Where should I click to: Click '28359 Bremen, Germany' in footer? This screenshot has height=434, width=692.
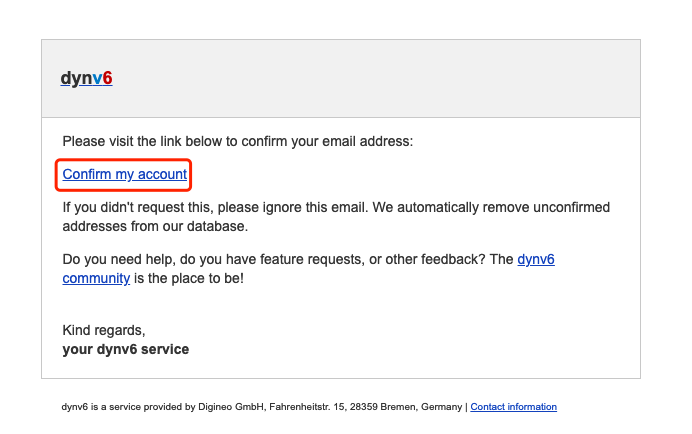pos(406,407)
